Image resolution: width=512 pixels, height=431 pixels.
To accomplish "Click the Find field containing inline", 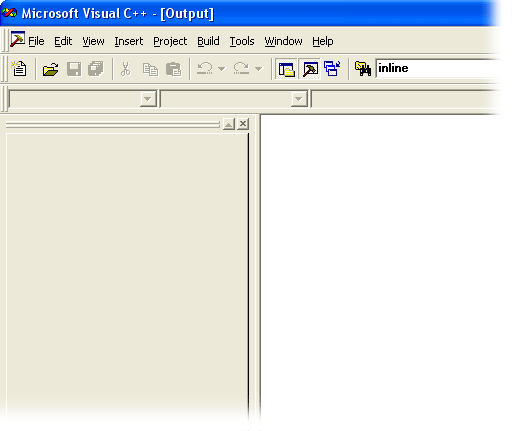I will [x=437, y=69].
